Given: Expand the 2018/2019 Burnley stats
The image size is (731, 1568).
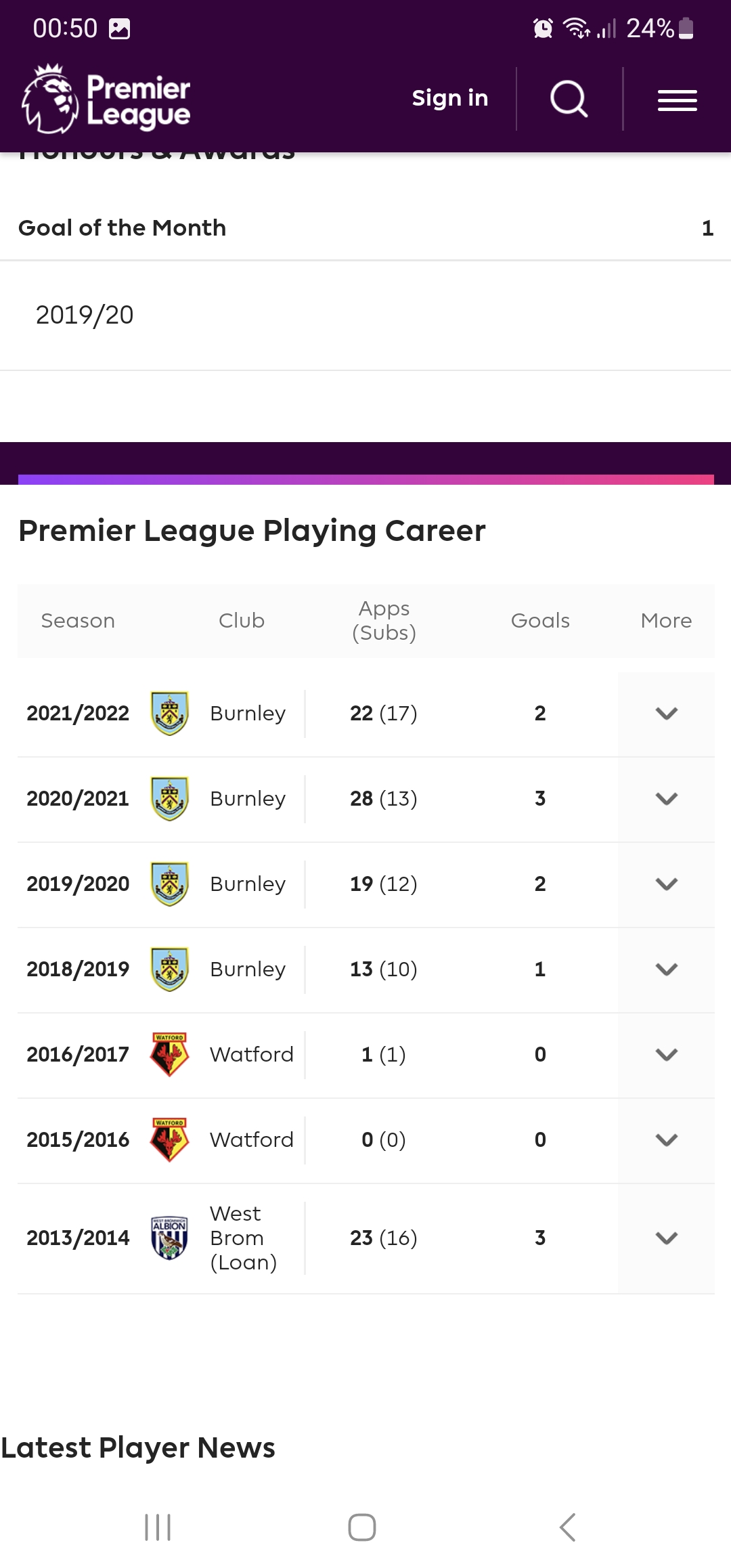Looking at the screenshot, I should [x=666, y=970].
